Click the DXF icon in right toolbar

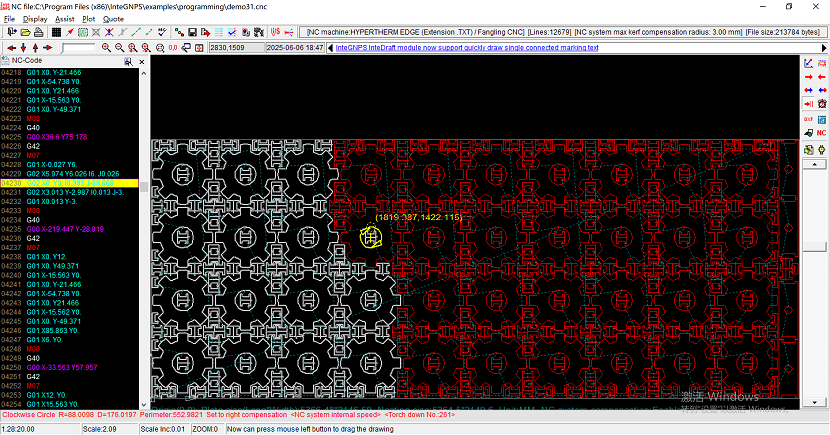click(x=808, y=118)
